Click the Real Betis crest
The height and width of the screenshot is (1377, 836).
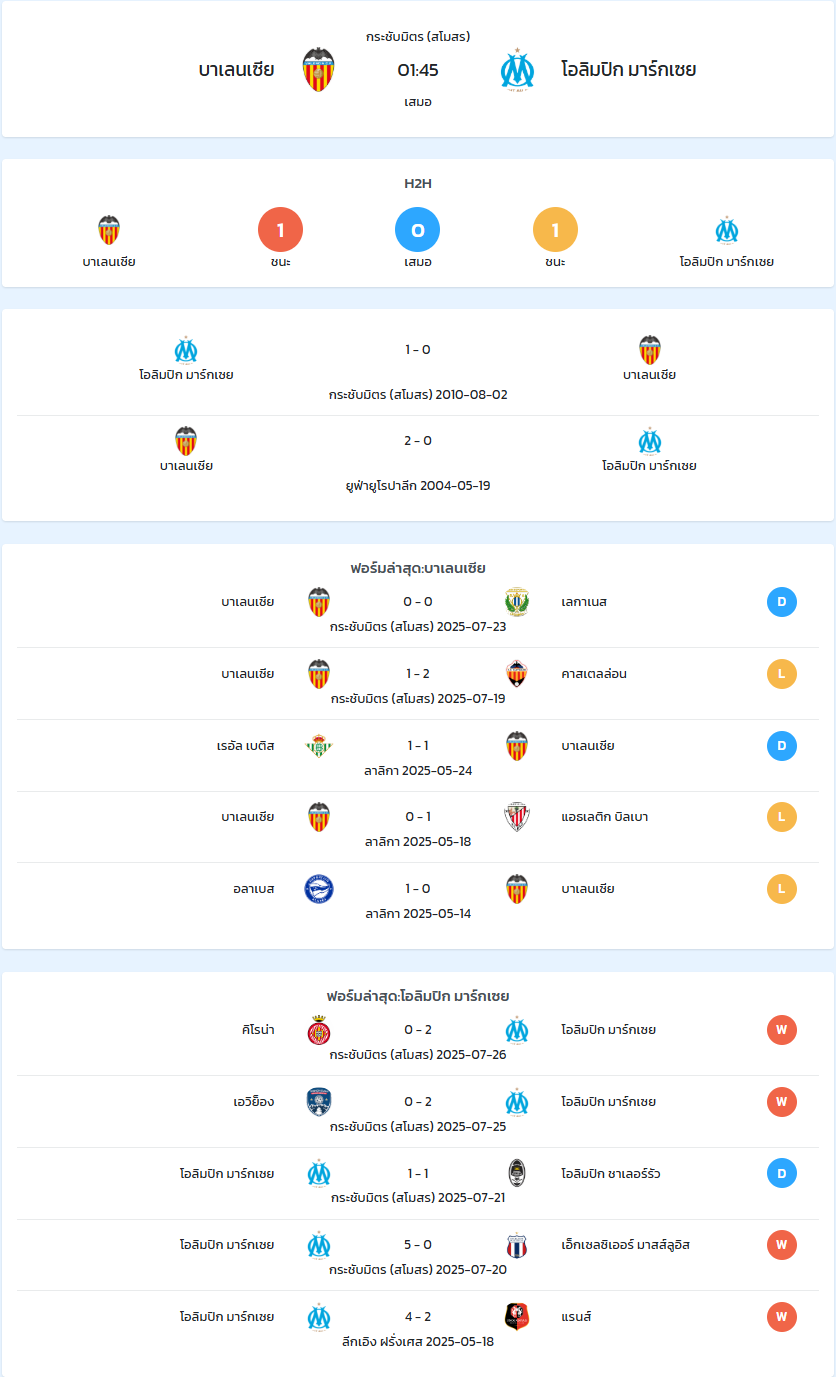click(x=318, y=746)
